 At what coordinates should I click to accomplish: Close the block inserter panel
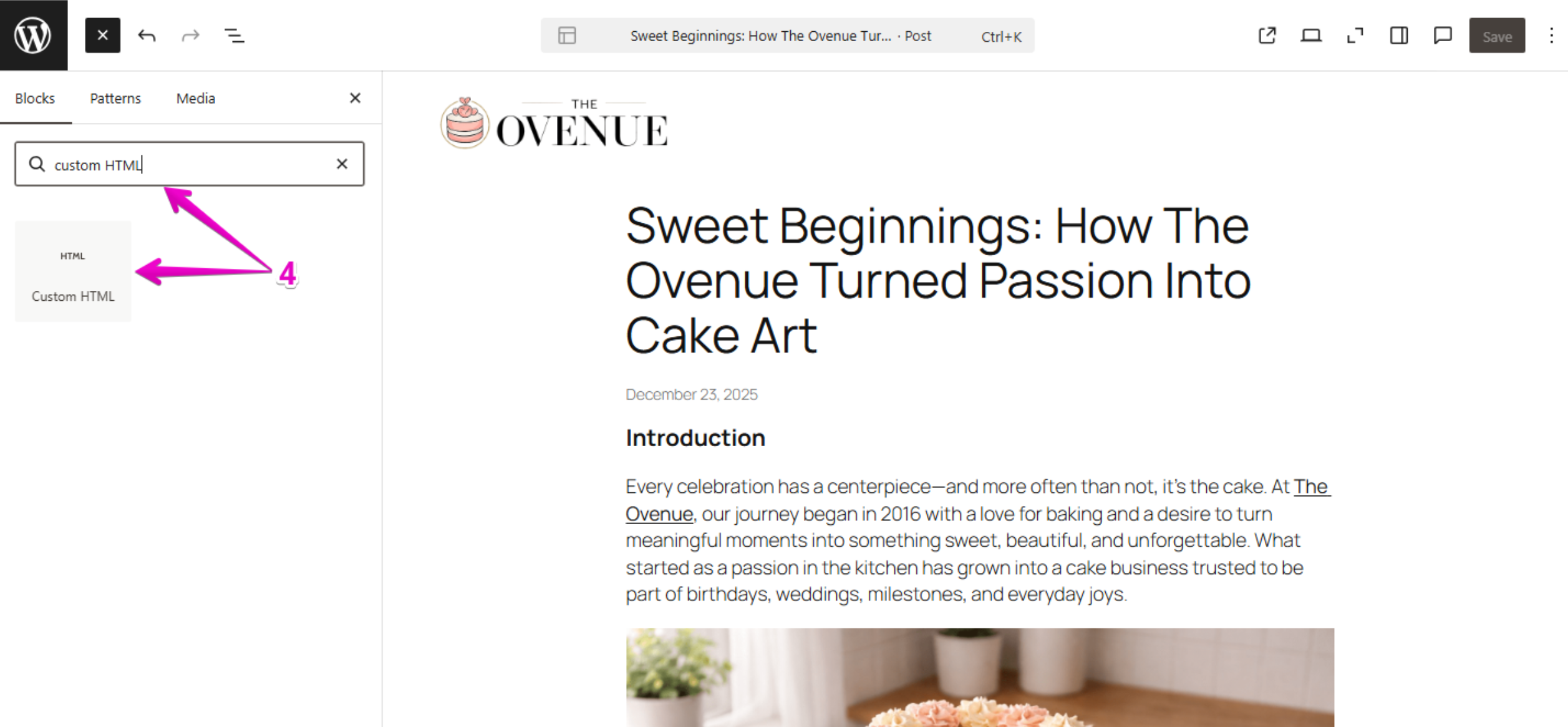coord(355,98)
